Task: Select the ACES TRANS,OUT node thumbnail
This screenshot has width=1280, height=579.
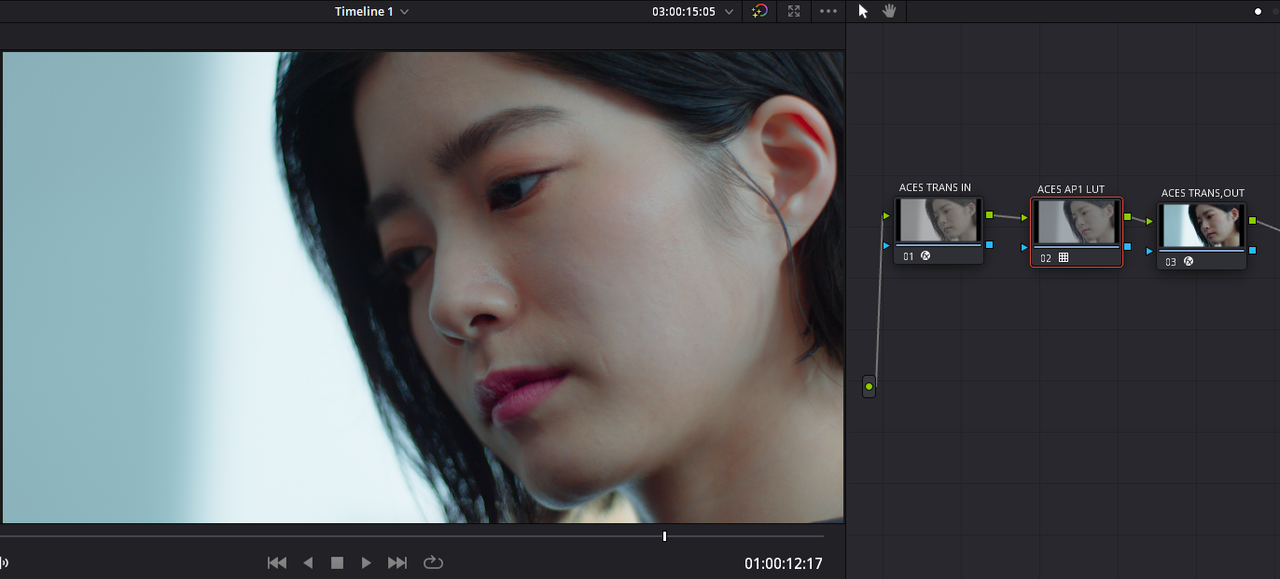Action: coord(1202,226)
